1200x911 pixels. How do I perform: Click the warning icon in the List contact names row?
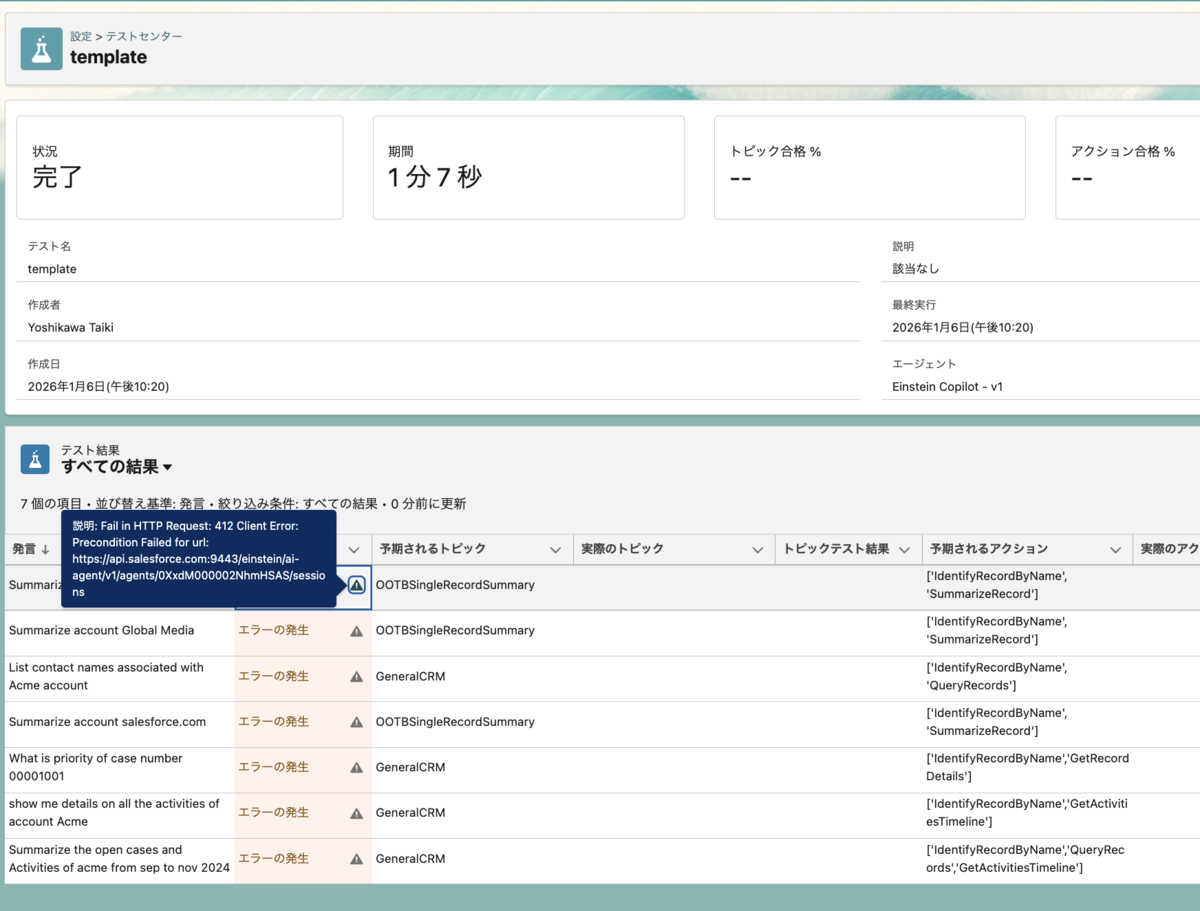(357, 677)
